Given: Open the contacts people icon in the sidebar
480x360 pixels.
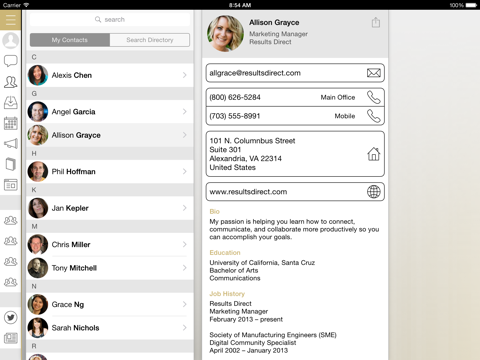Looking at the screenshot, I should click(11, 82).
